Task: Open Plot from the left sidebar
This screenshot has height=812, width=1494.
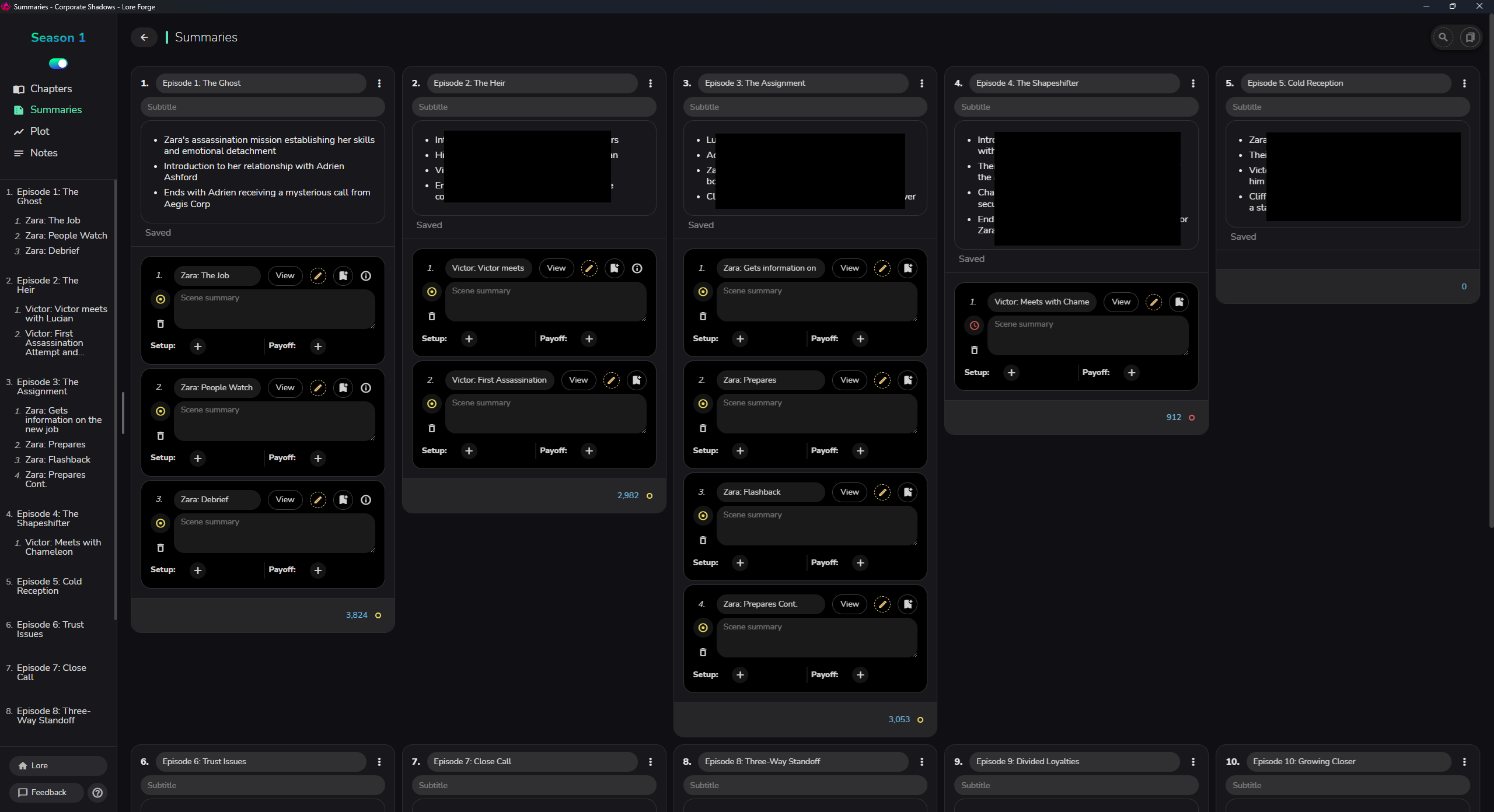Action: [x=39, y=131]
